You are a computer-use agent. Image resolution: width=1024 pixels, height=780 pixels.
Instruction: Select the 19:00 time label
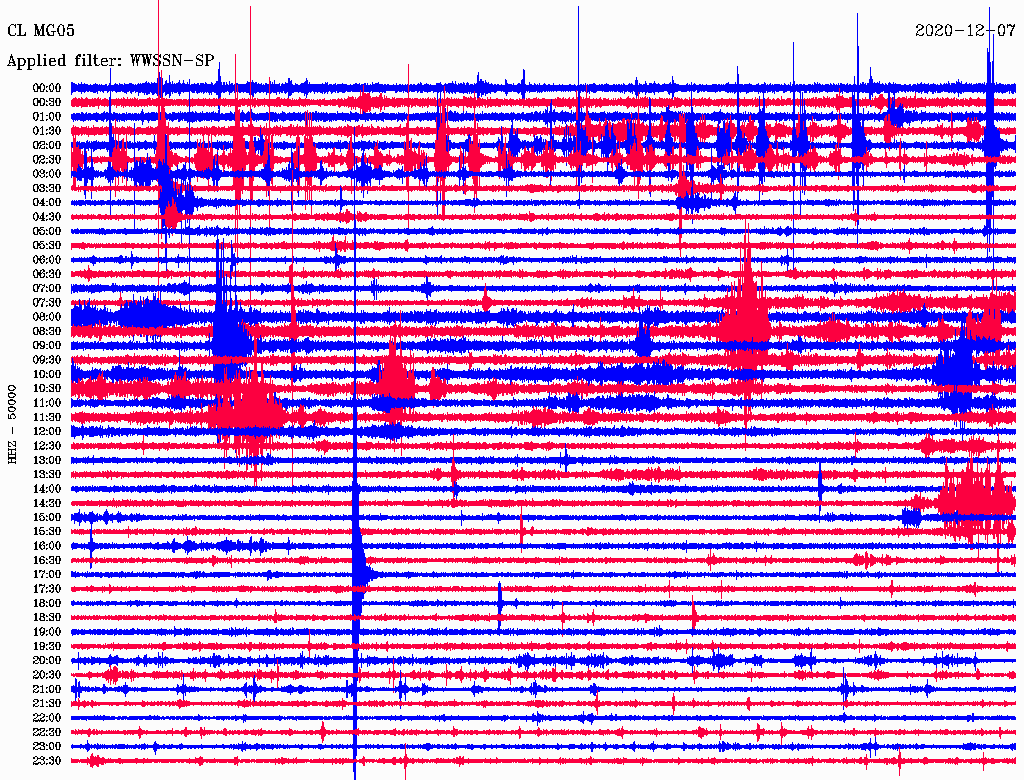(46, 632)
